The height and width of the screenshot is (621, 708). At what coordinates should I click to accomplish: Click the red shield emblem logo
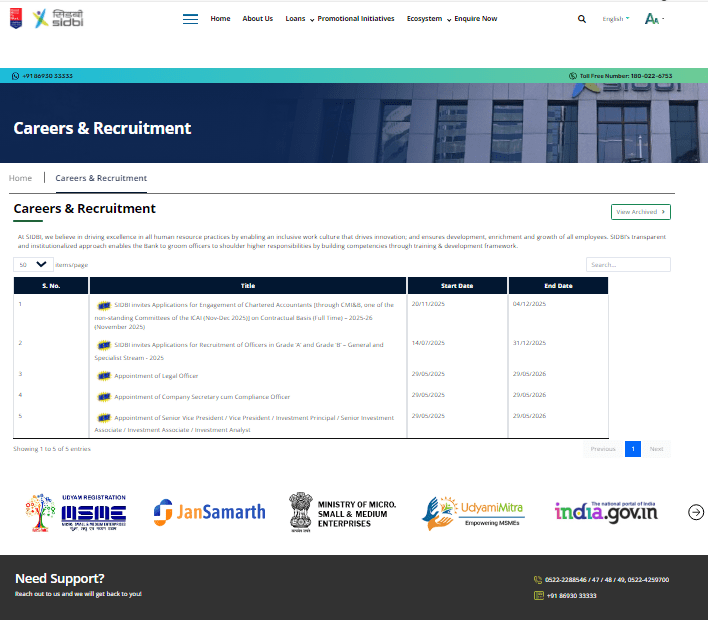(16, 19)
